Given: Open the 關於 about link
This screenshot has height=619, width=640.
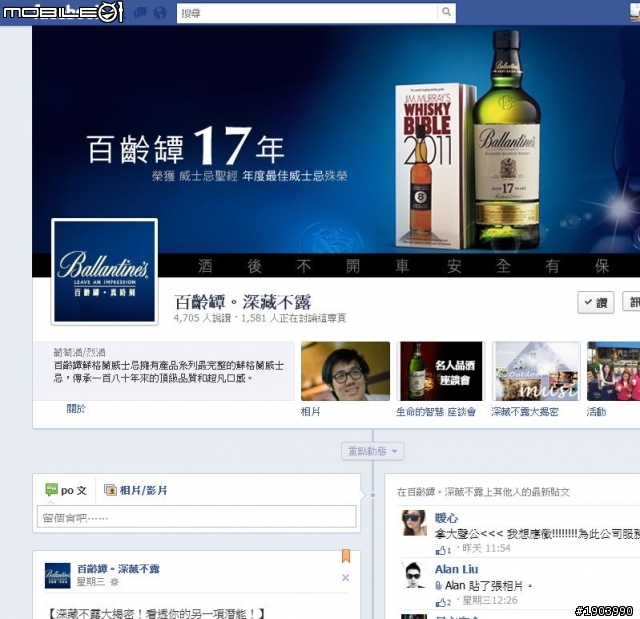Looking at the screenshot, I should 76,408.
